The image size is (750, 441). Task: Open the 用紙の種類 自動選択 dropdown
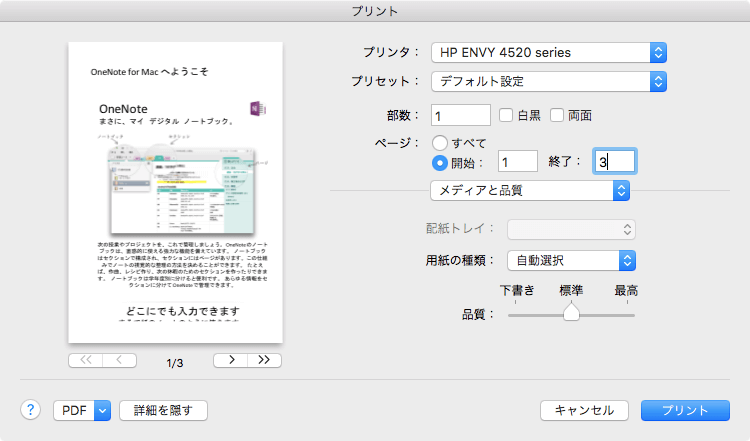[572, 261]
